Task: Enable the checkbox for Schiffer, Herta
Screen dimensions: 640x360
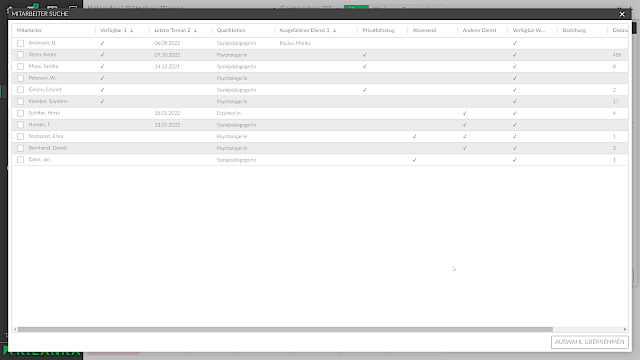Action: (x=20, y=113)
